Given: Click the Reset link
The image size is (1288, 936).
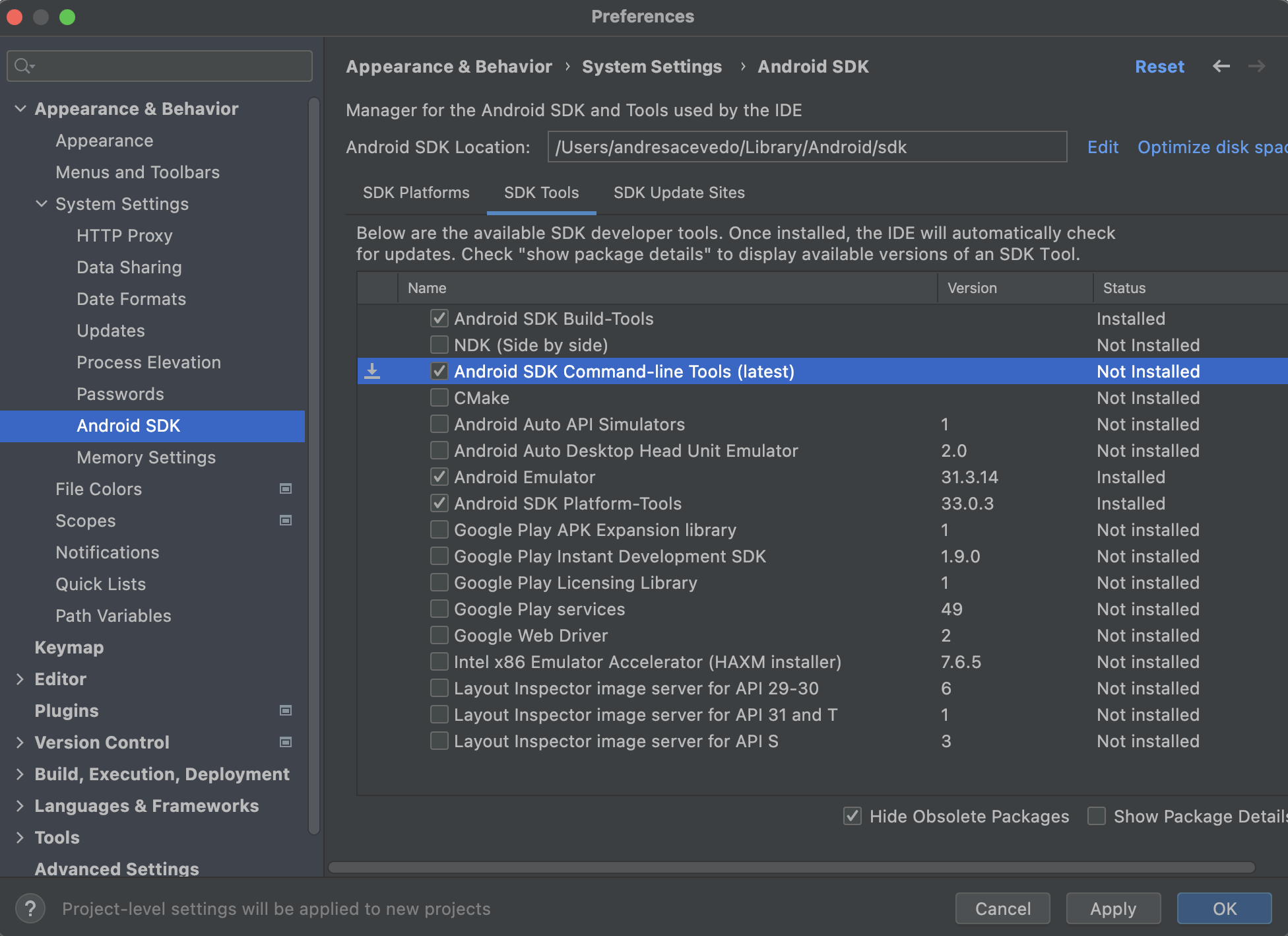Looking at the screenshot, I should (x=1159, y=66).
